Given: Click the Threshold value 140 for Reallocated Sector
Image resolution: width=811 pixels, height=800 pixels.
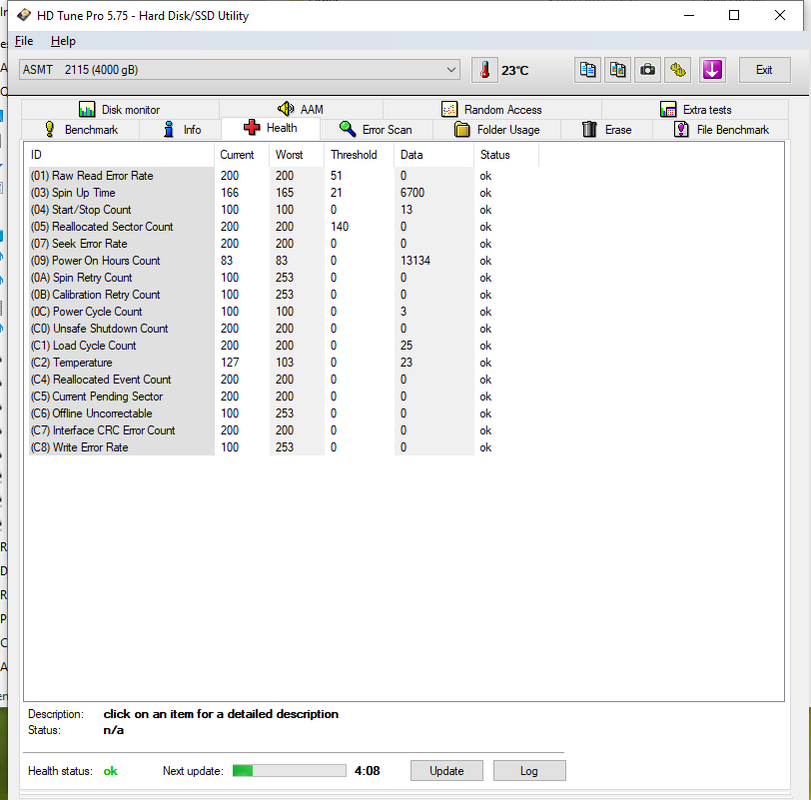Looking at the screenshot, I should coord(340,227).
